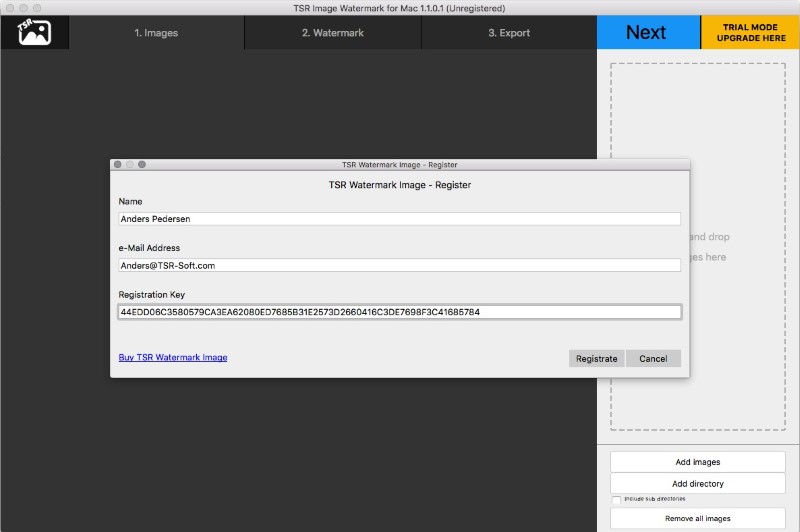Follow the Buy TSR Watermark Image link
The height and width of the screenshot is (532, 800).
pyautogui.click(x=173, y=357)
